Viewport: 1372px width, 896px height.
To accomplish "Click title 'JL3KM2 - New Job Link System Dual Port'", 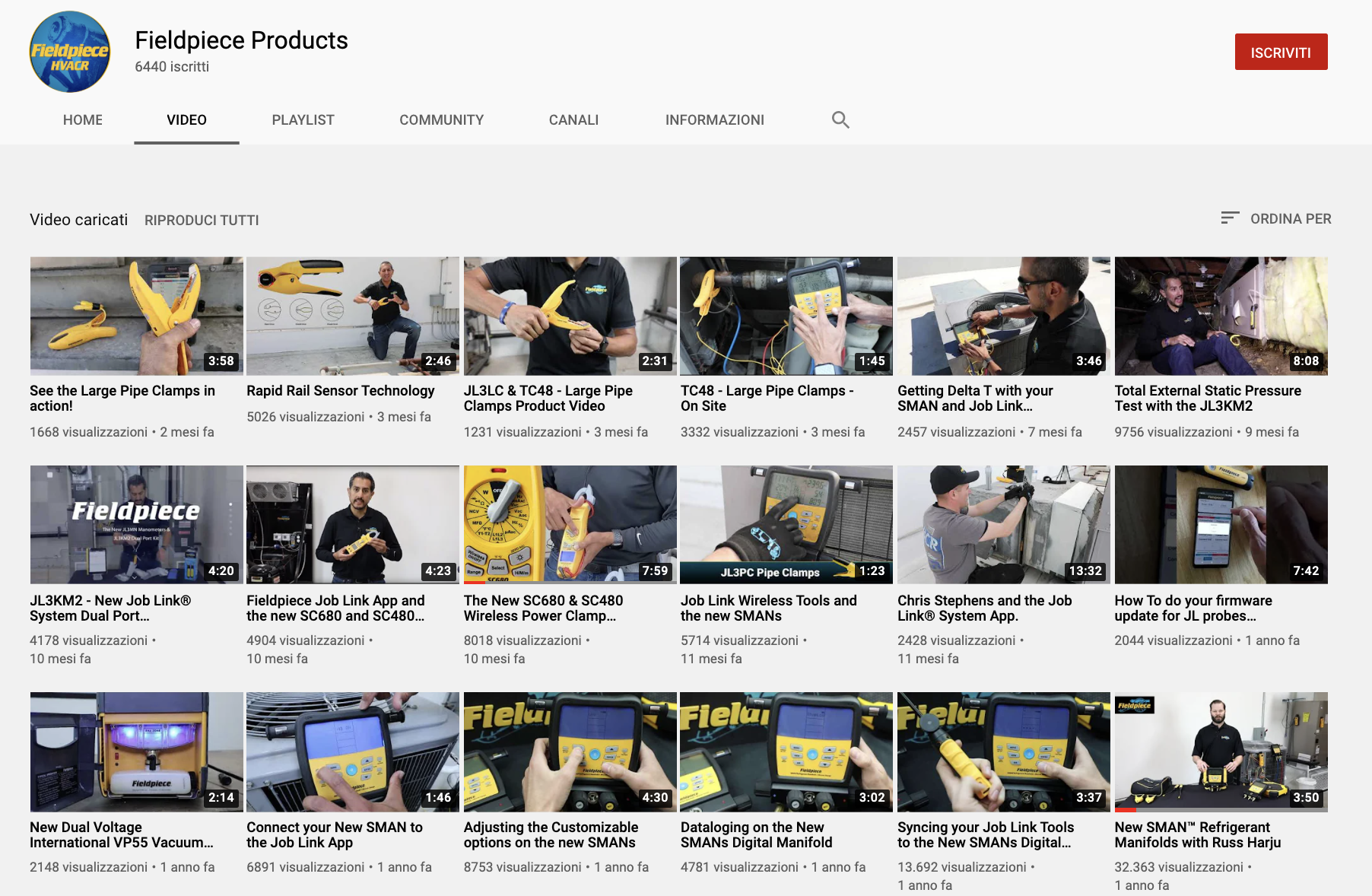I will [x=110, y=608].
